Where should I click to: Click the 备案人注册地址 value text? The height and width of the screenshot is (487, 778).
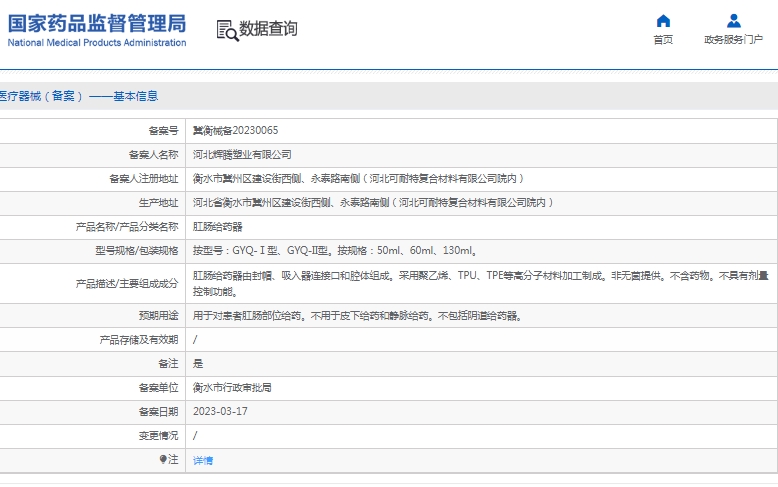[359, 179]
